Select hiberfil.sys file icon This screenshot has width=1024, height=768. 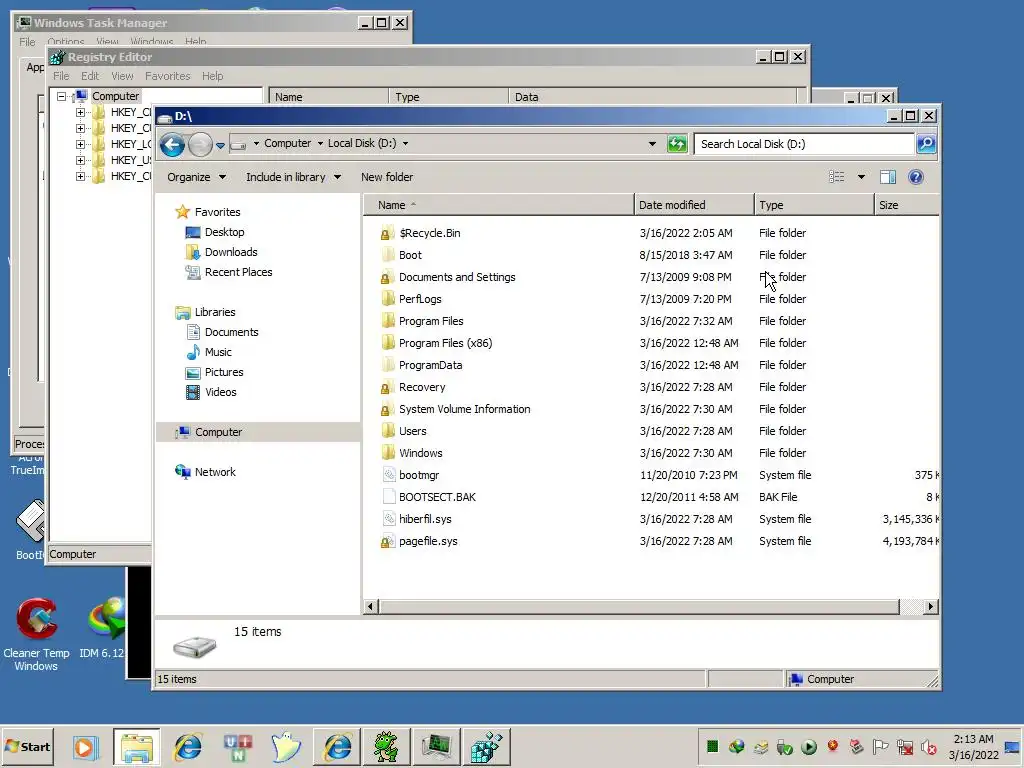pyautogui.click(x=389, y=519)
